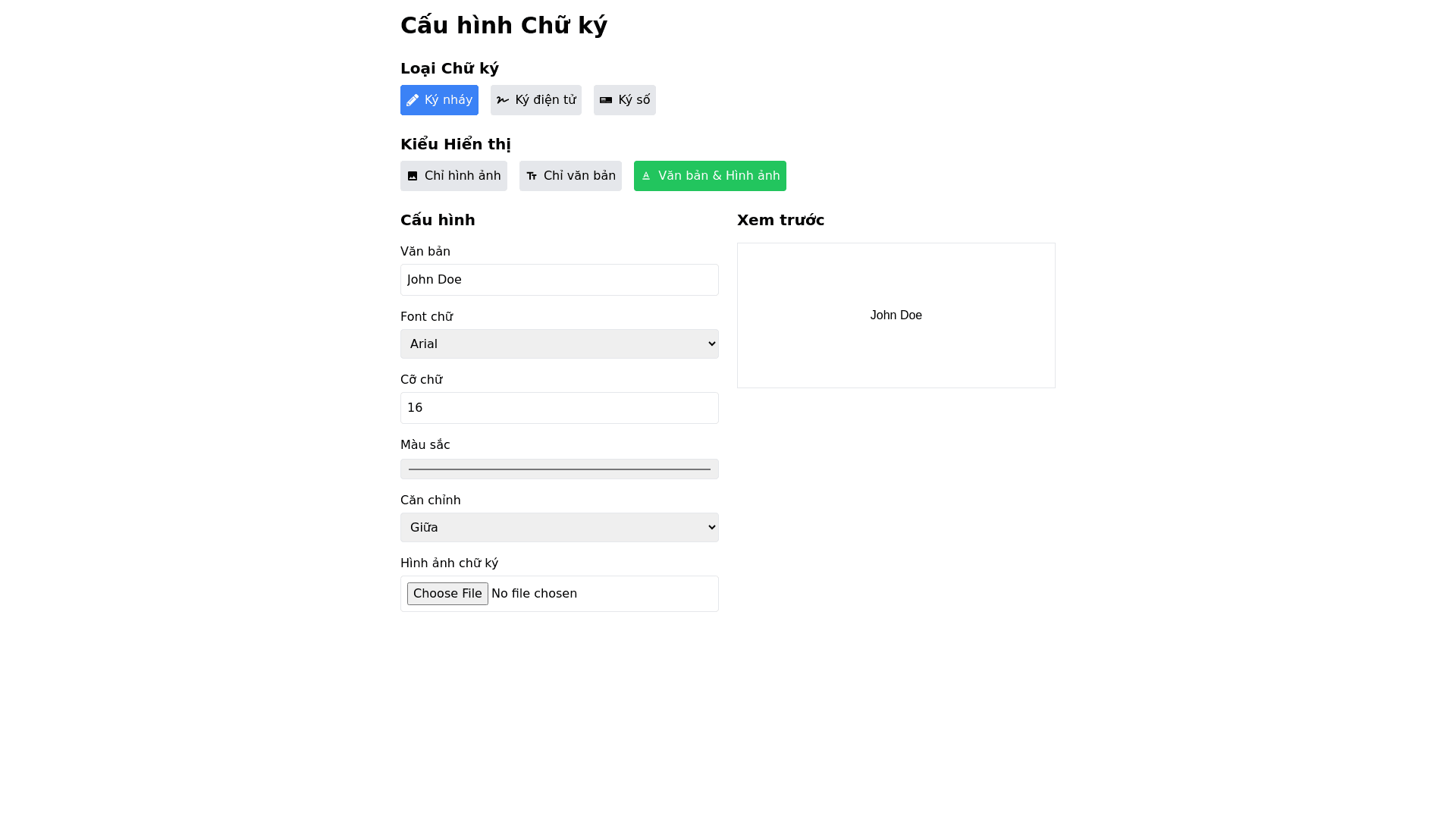Image resolution: width=1456 pixels, height=819 pixels.
Task: Click the squiggle icon on Ký điện tử
Action: click(x=503, y=100)
